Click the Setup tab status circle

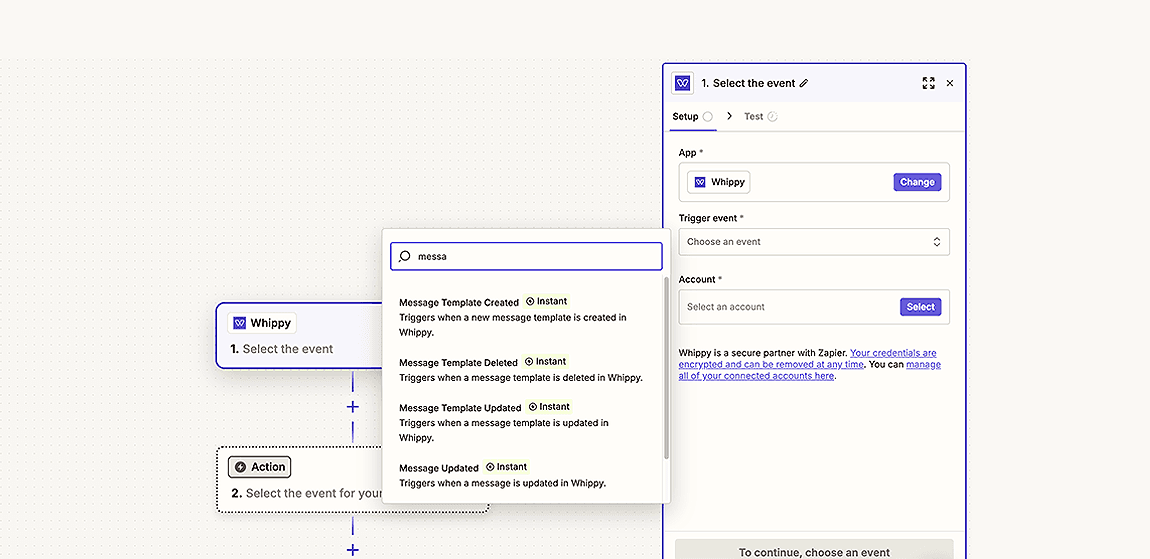point(707,117)
